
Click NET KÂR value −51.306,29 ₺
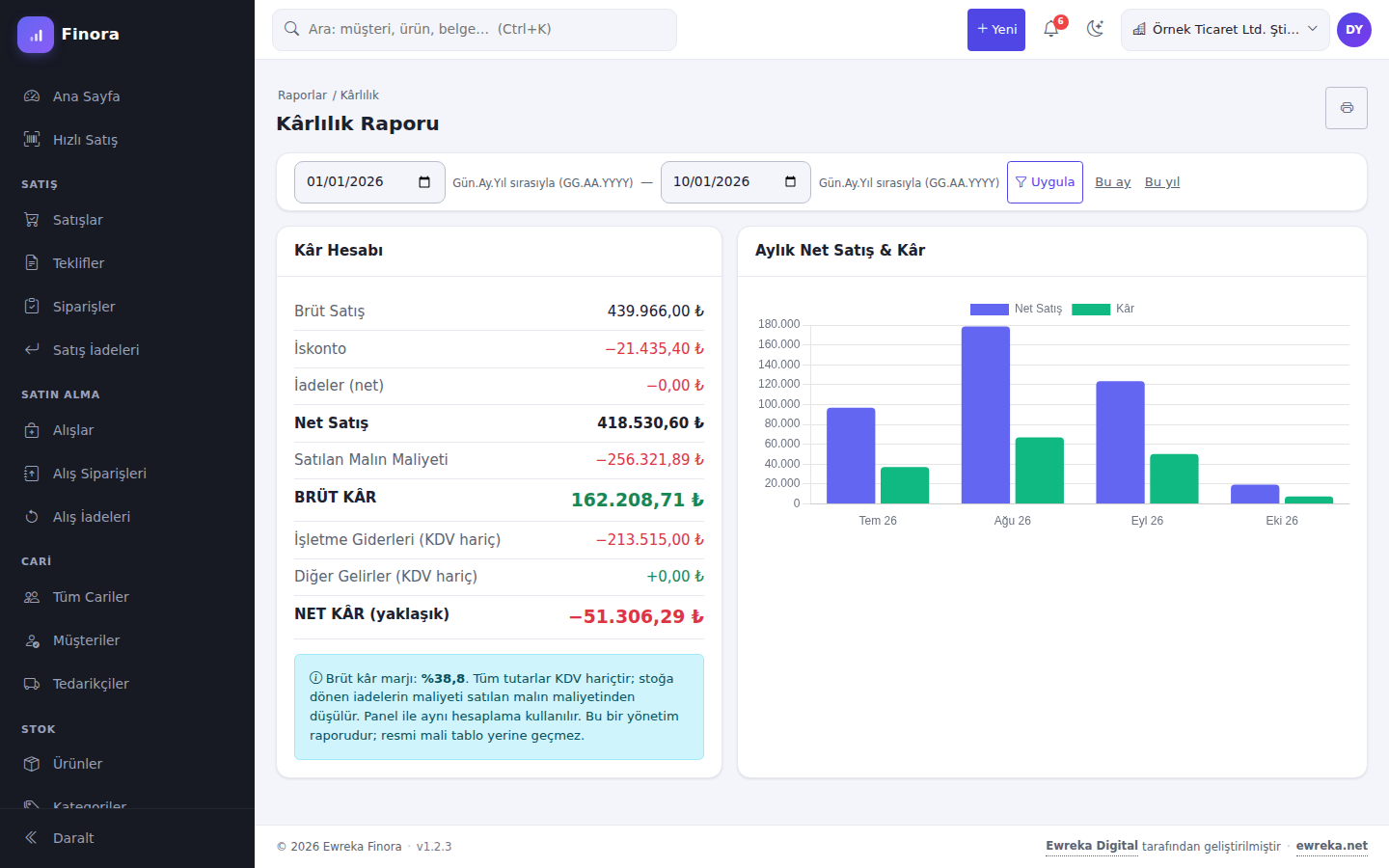click(x=637, y=617)
